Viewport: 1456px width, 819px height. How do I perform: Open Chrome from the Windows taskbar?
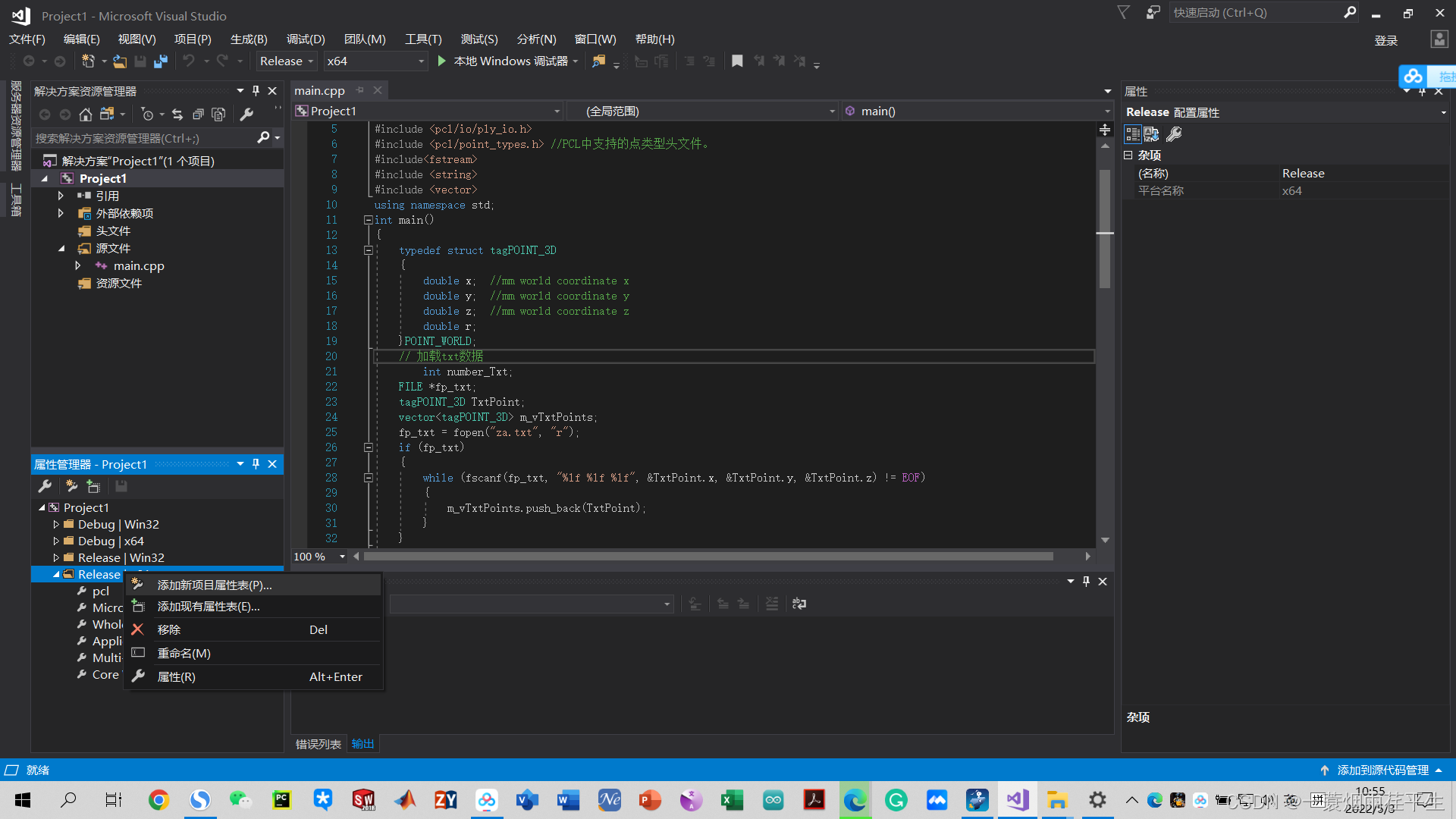(x=158, y=800)
